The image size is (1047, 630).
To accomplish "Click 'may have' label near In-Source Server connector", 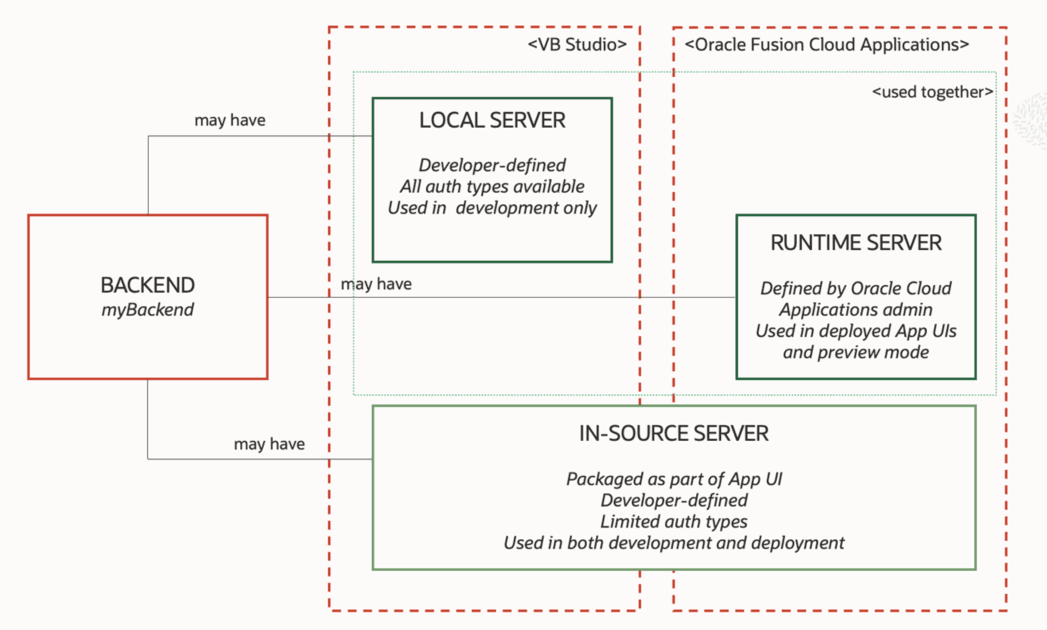I will click(269, 444).
